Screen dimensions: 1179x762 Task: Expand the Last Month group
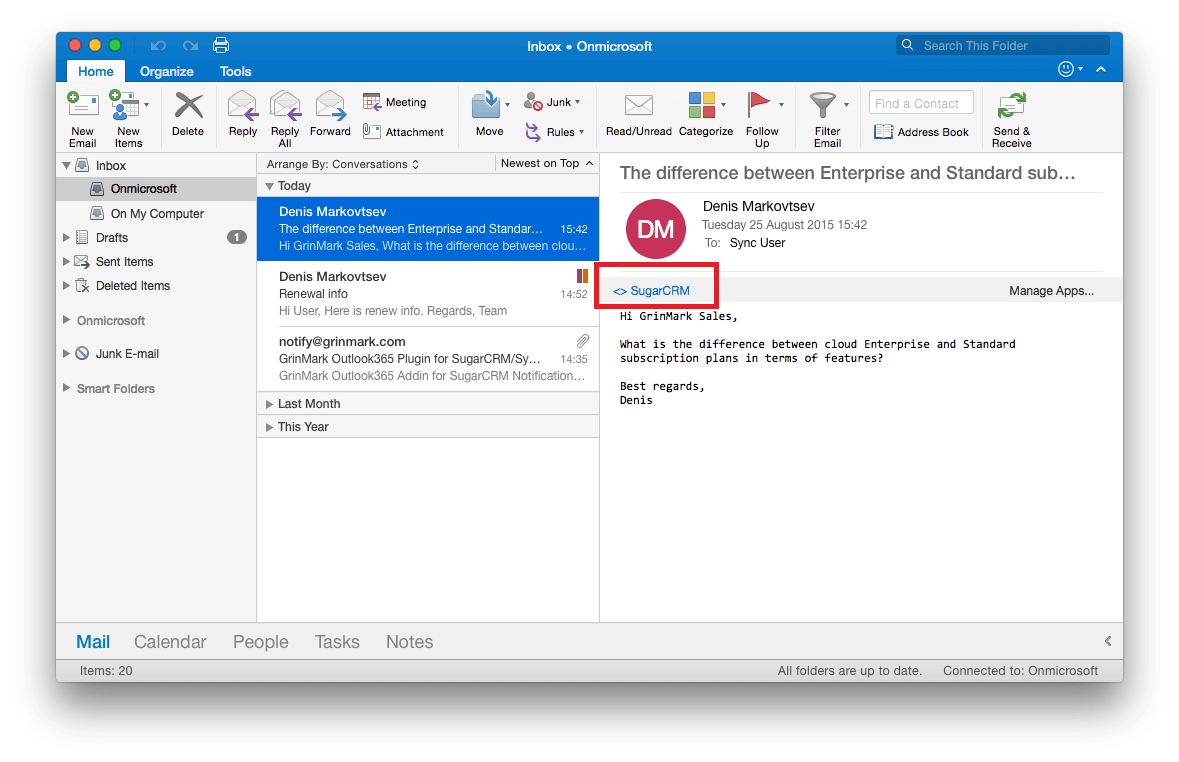pyautogui.click(x=269, y=404)
